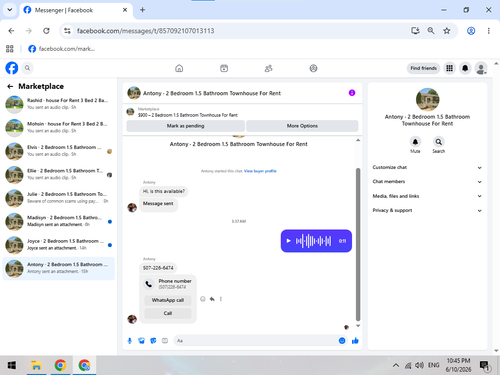This screenshot has height=375, width=500.
Task: Switch to the Messenger | Facebook browser tab
Action: click(x=76, y=10)
